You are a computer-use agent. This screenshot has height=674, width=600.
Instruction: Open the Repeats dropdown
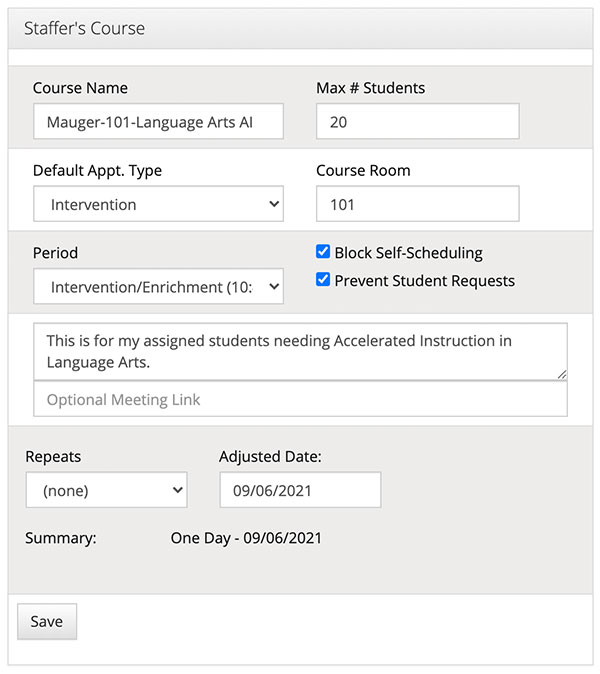click(106, 490)
